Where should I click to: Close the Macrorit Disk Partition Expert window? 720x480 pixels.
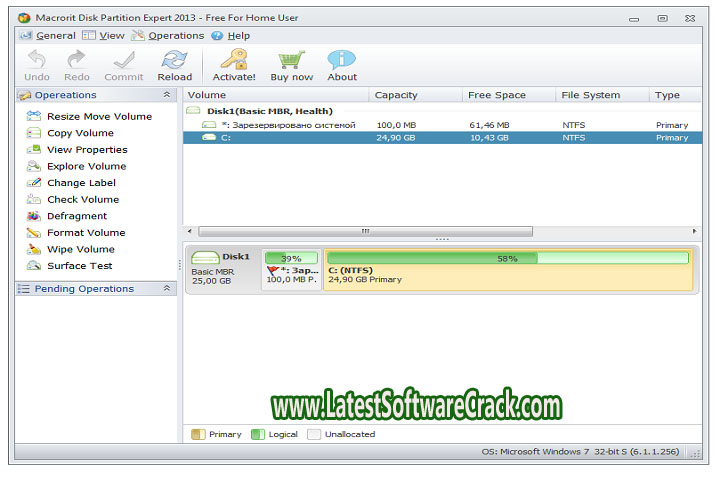coord(690,18)
